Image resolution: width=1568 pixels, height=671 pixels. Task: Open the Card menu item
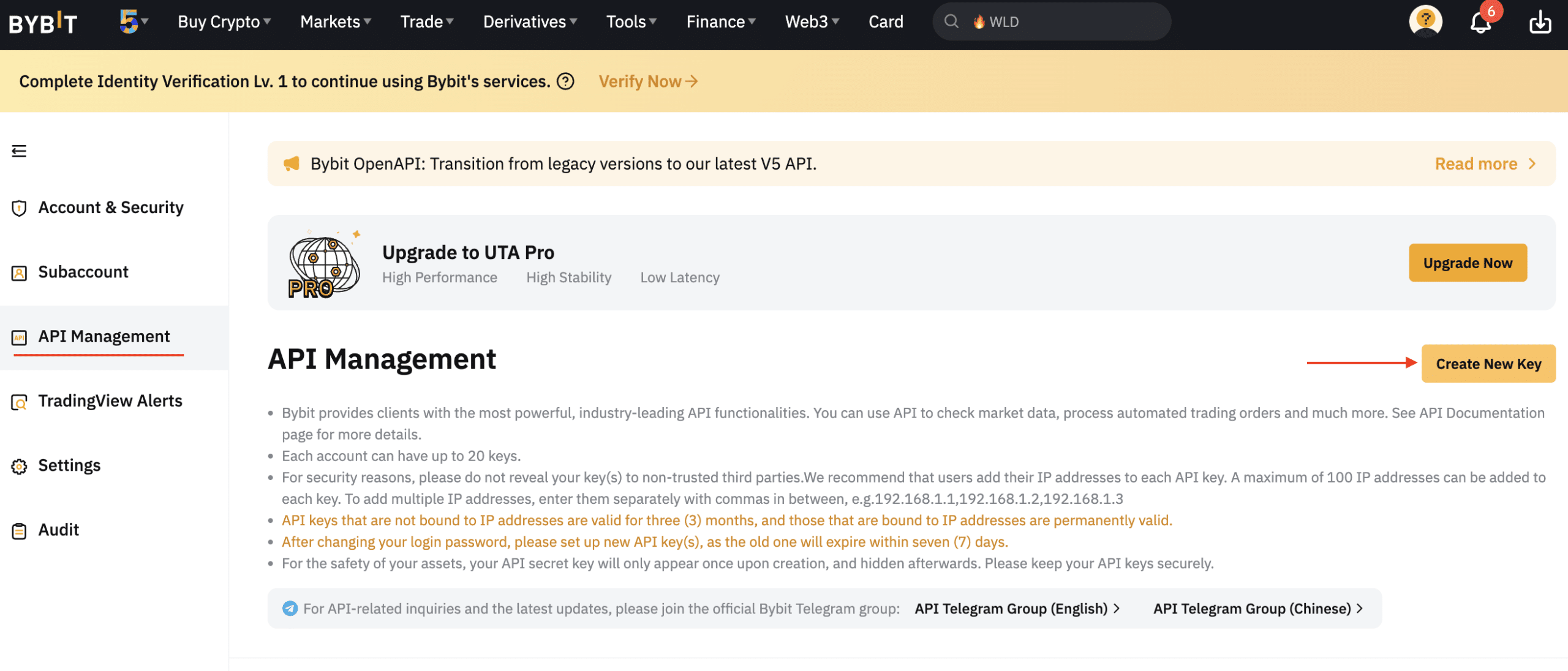886,21
